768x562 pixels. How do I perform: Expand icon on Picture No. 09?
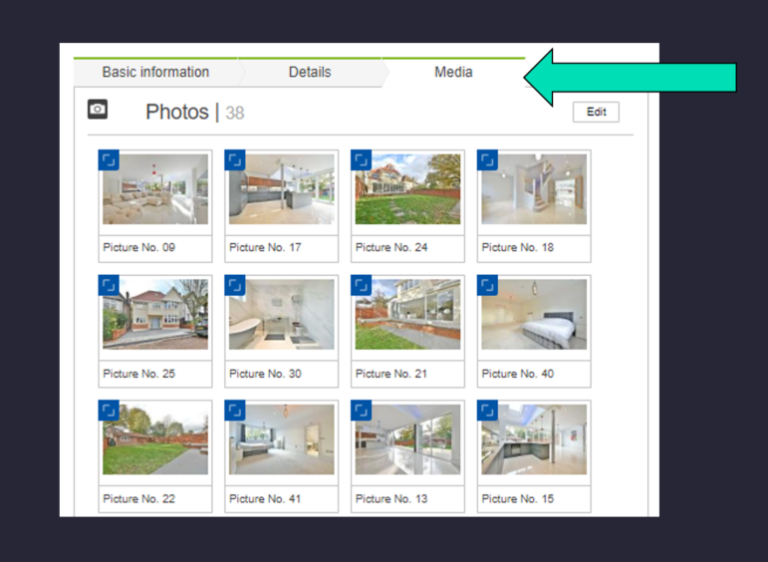pos(109,160)
